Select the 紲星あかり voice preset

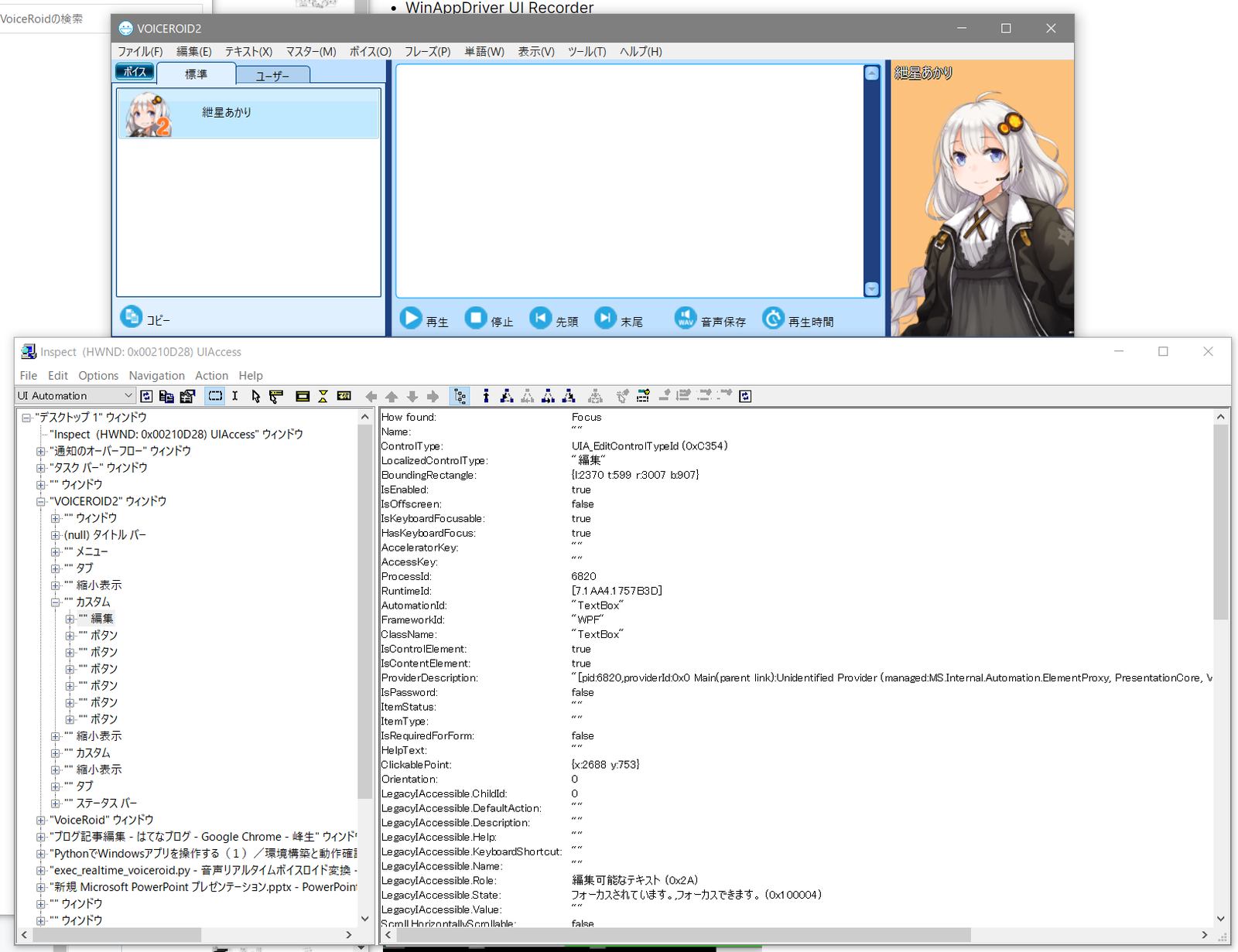pos(248,114)
